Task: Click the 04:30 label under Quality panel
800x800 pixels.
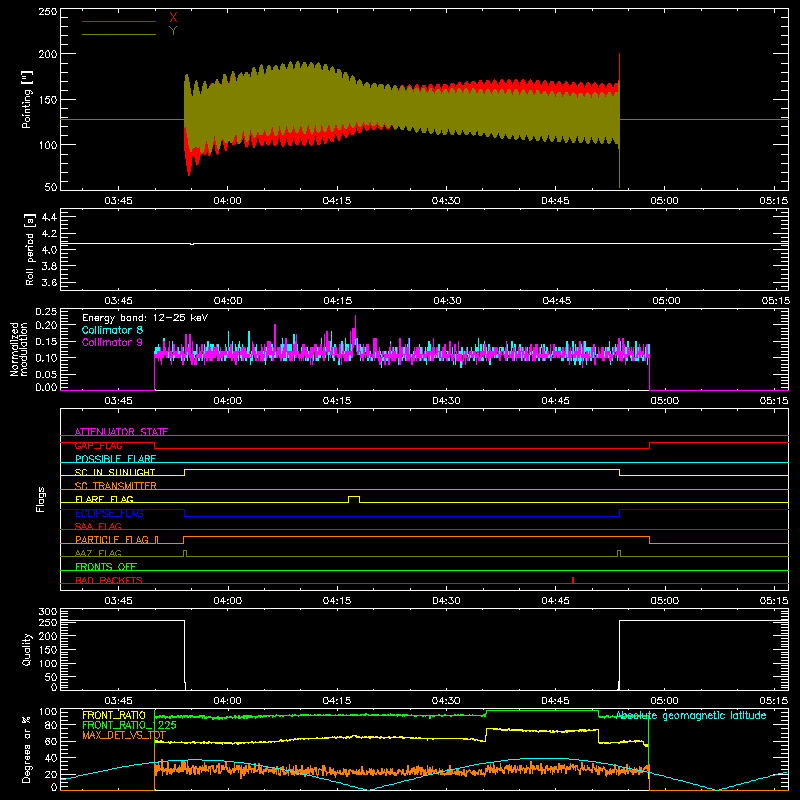Action: coord(446,701)
